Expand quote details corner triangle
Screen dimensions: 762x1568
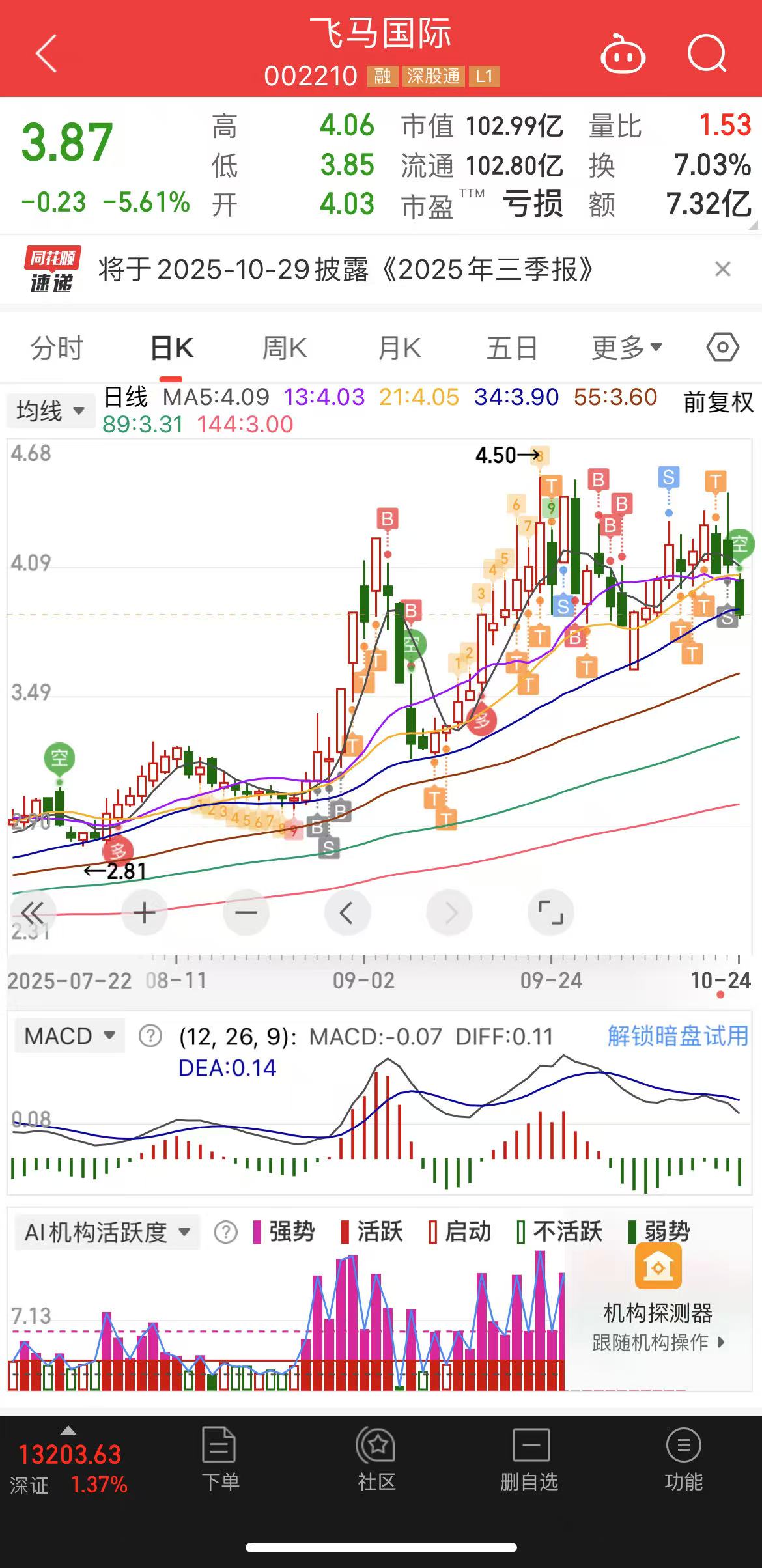[x=754, y=225]
